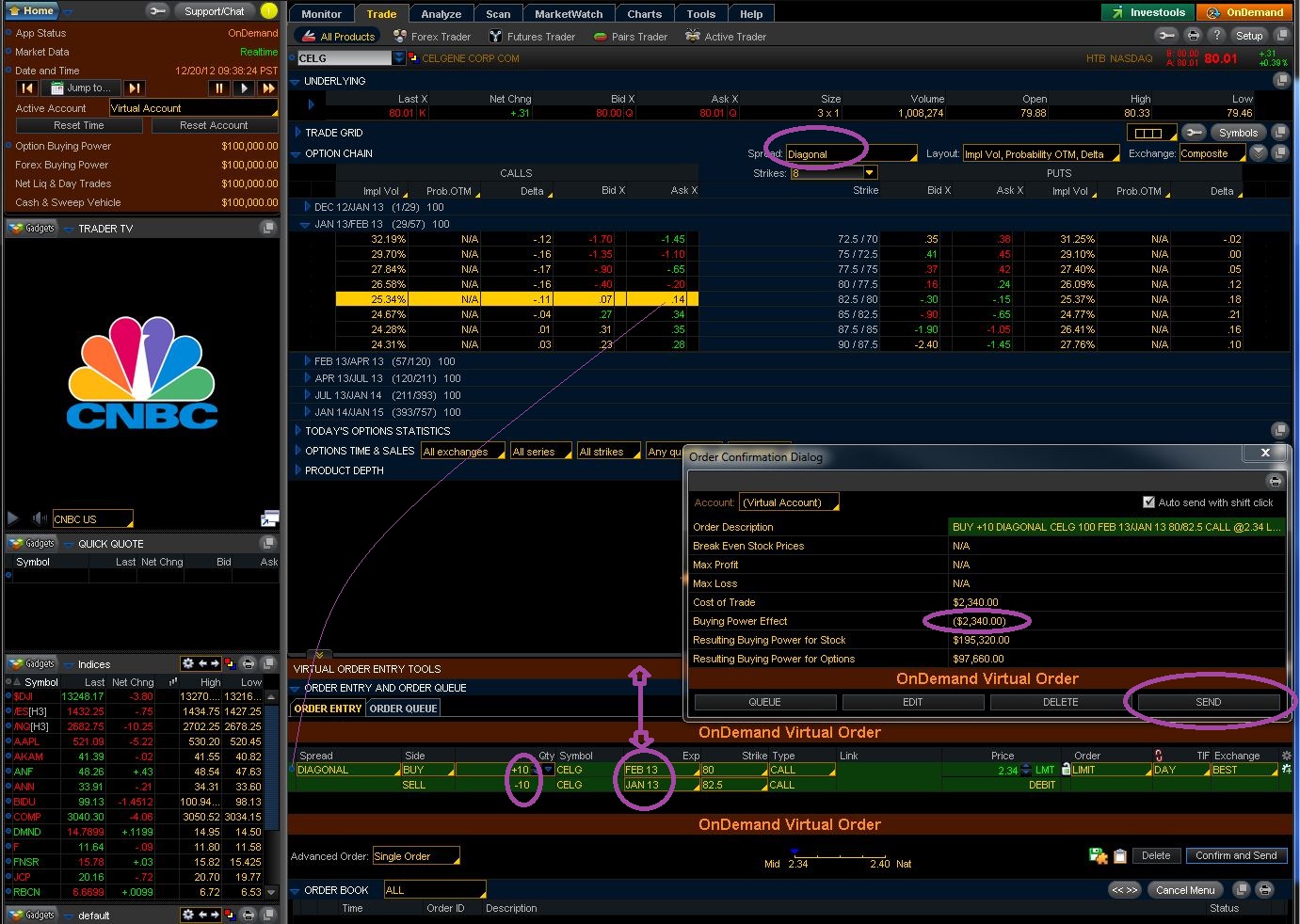Click the Edit button in confirmation dialog
Screen dimensions: 1300x924
(x=913, y=702)
